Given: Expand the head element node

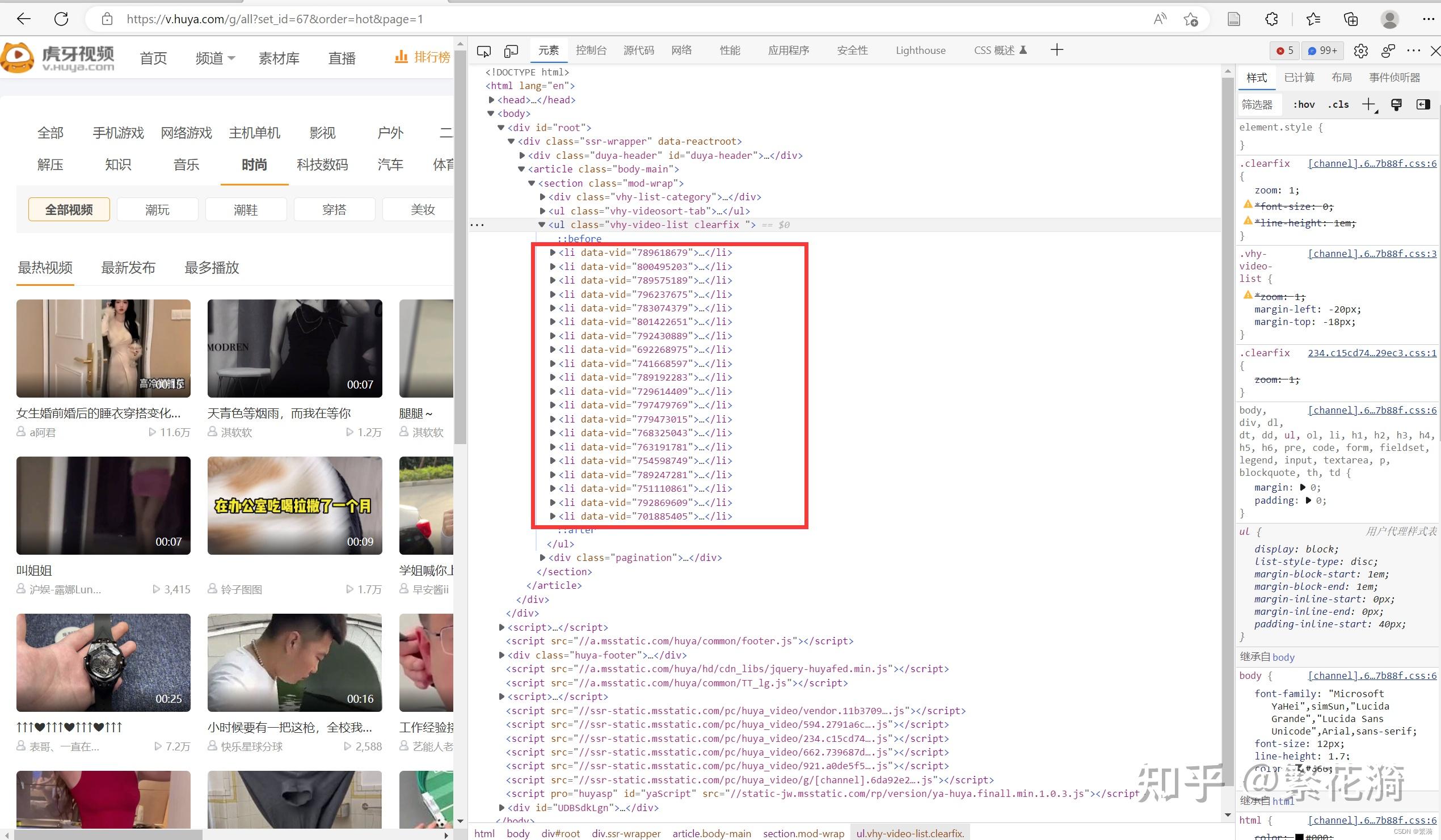Looking at the screenshot, I should 491,100.
